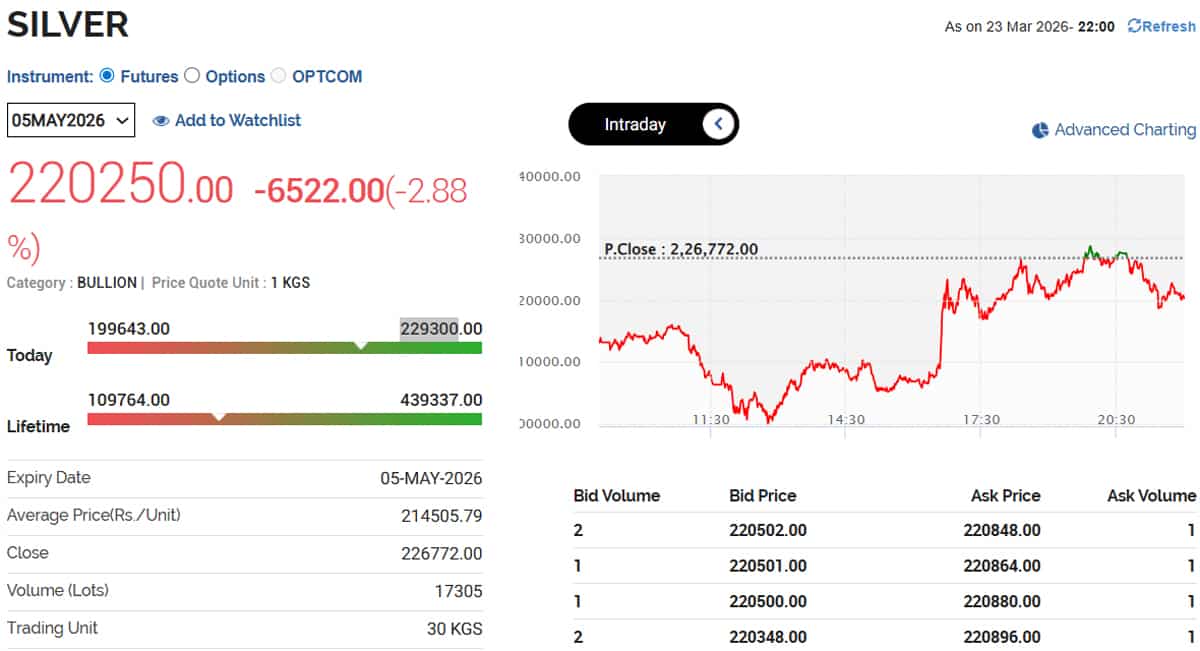Click the Lifetime price range bar
Viewport: 1200px width, 651px height.
[285, 418]
